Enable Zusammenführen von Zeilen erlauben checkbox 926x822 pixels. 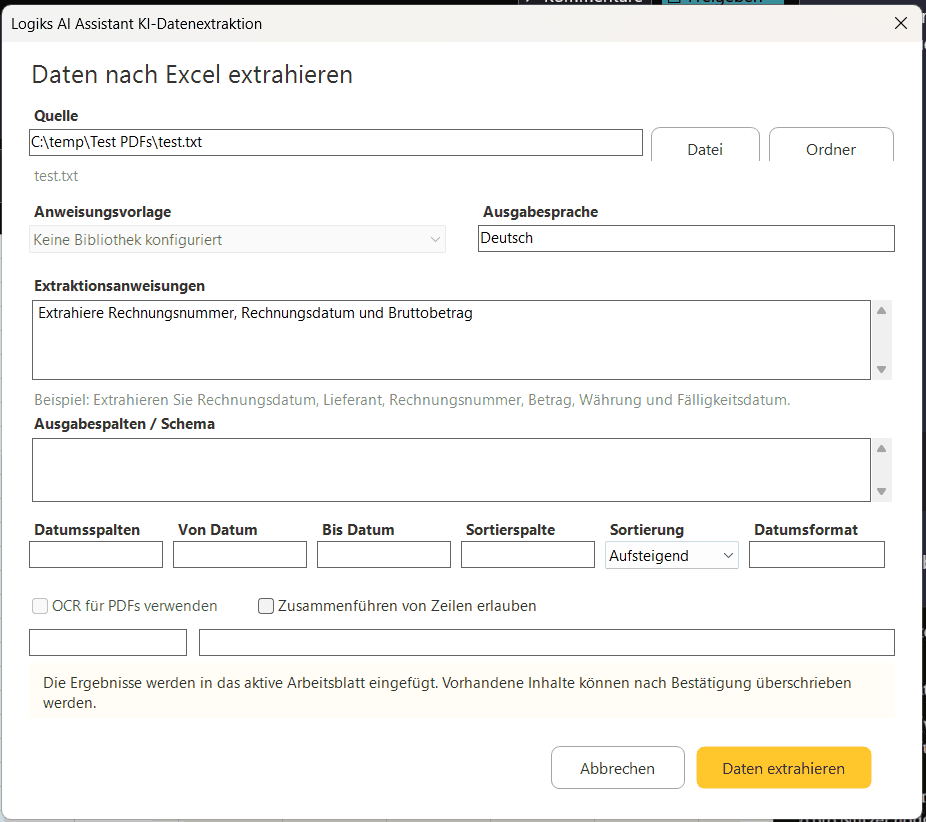[266, 606]
